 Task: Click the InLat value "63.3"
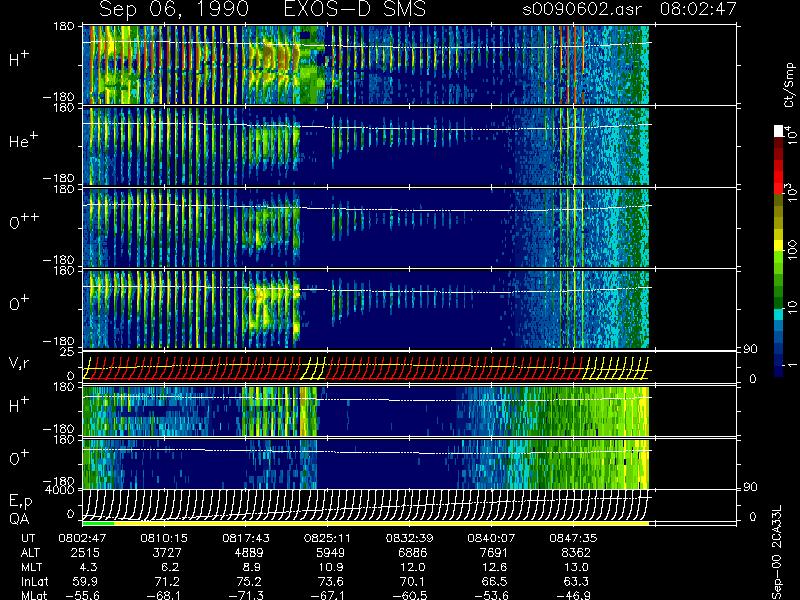[576, 582]
